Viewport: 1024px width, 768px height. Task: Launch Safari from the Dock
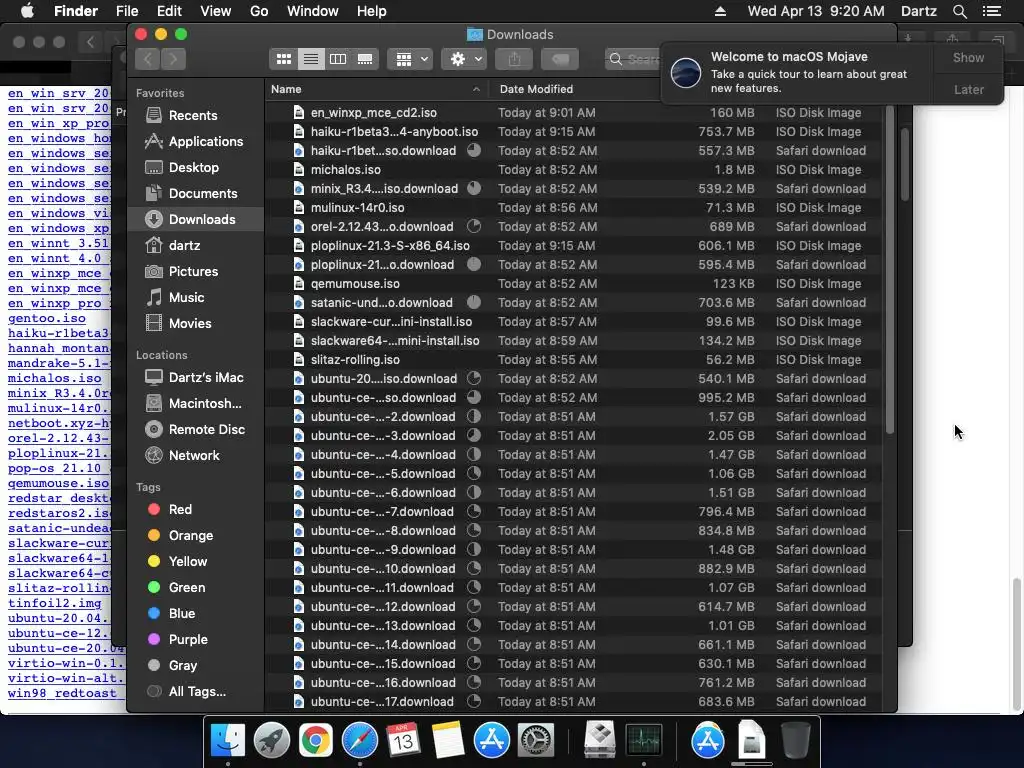pyautogui.click(x=360, y=740)
